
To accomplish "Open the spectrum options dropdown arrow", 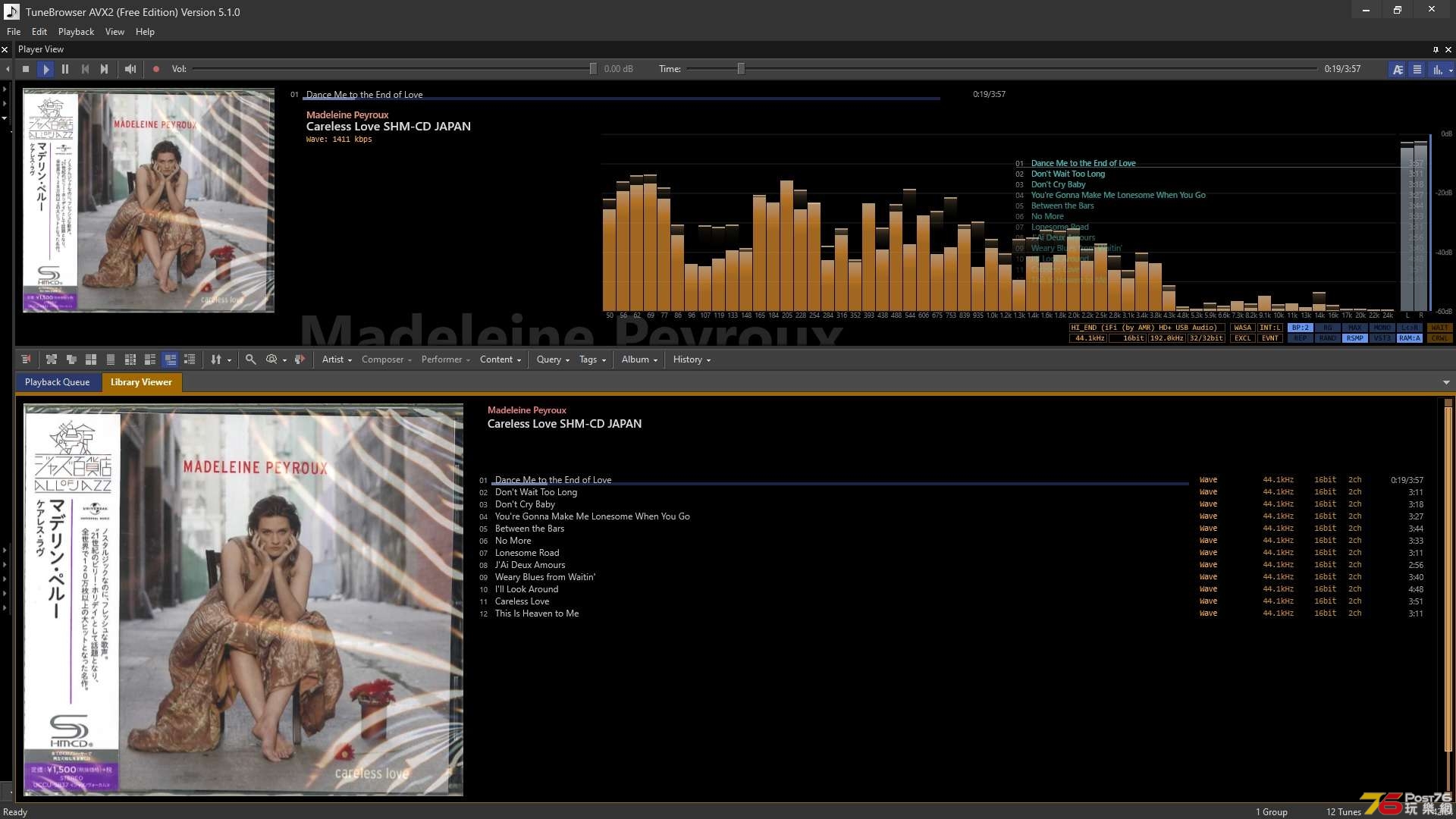I will click(1451, 70).
